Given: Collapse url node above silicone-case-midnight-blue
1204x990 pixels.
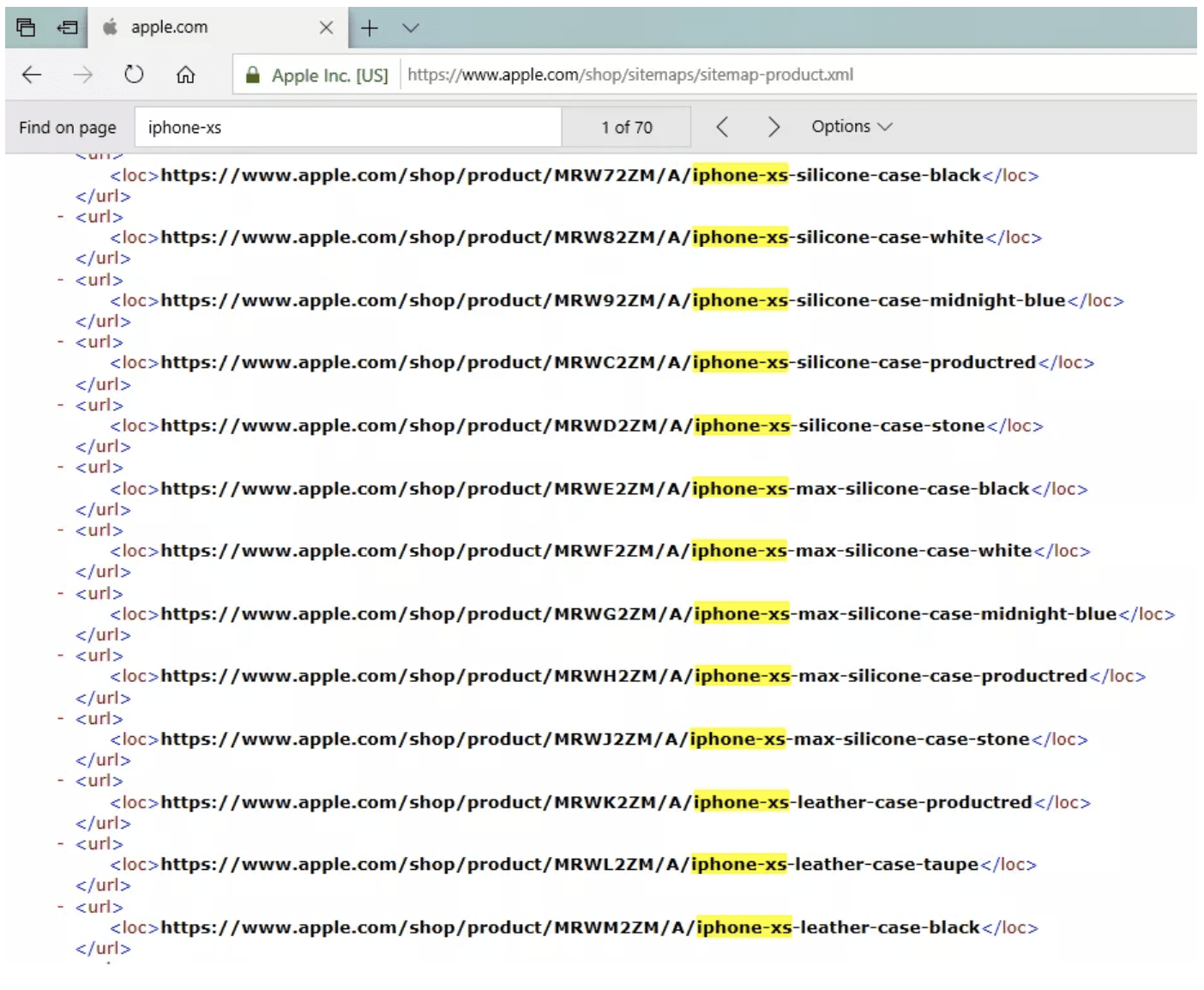Looking at the screenshot, I should [60, 280].
